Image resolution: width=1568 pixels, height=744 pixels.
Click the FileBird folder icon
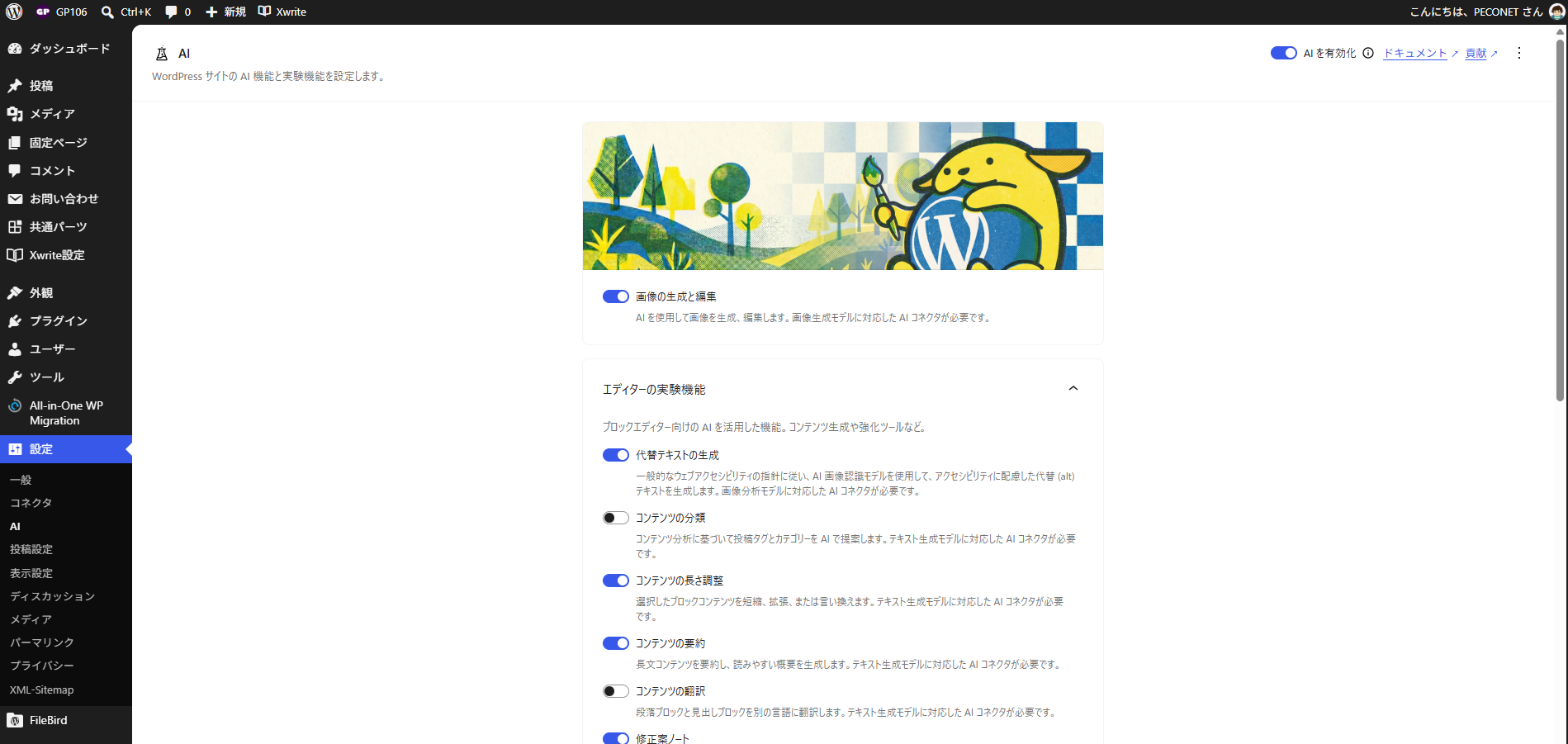coord(15,720)
